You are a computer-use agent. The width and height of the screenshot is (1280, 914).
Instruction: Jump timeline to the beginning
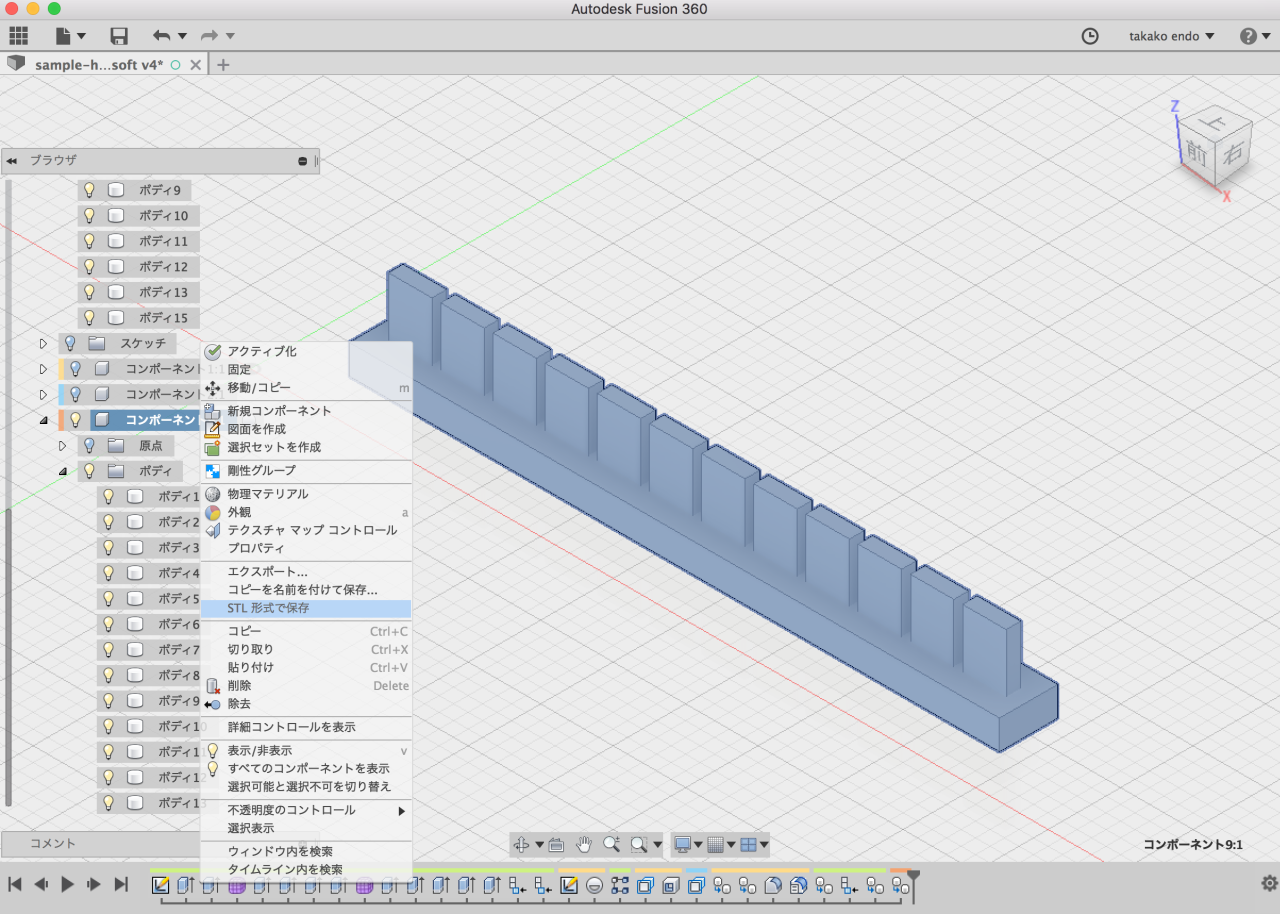15,884
